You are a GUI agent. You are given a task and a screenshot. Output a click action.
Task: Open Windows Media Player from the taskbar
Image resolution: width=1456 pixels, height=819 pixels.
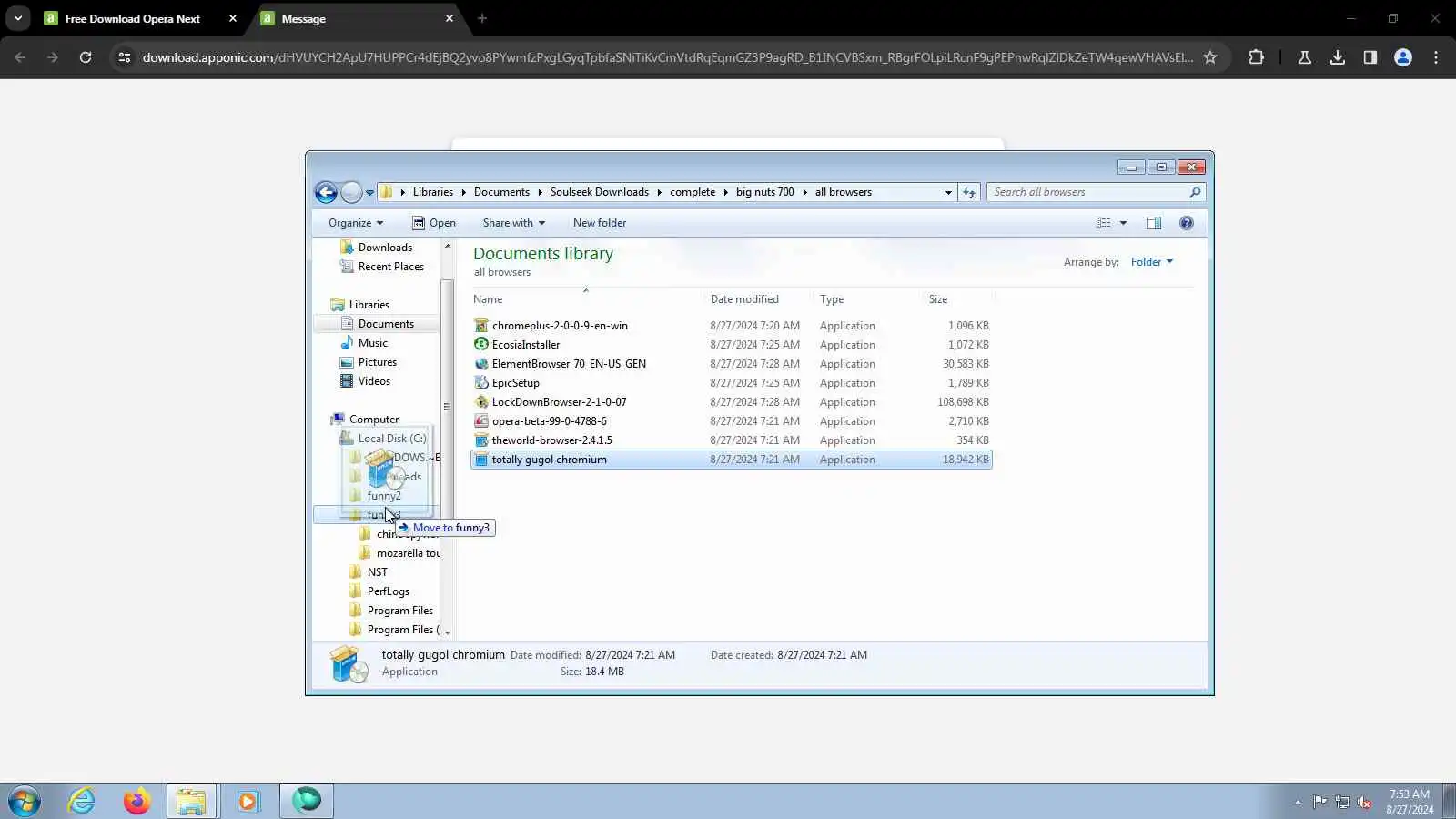(x=248, y=801)
